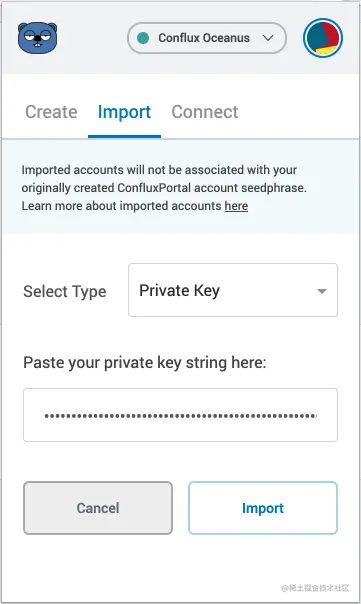
Task: Click the imported accounts info notice text
Action: pyautogui.click(x=164, y=188)
